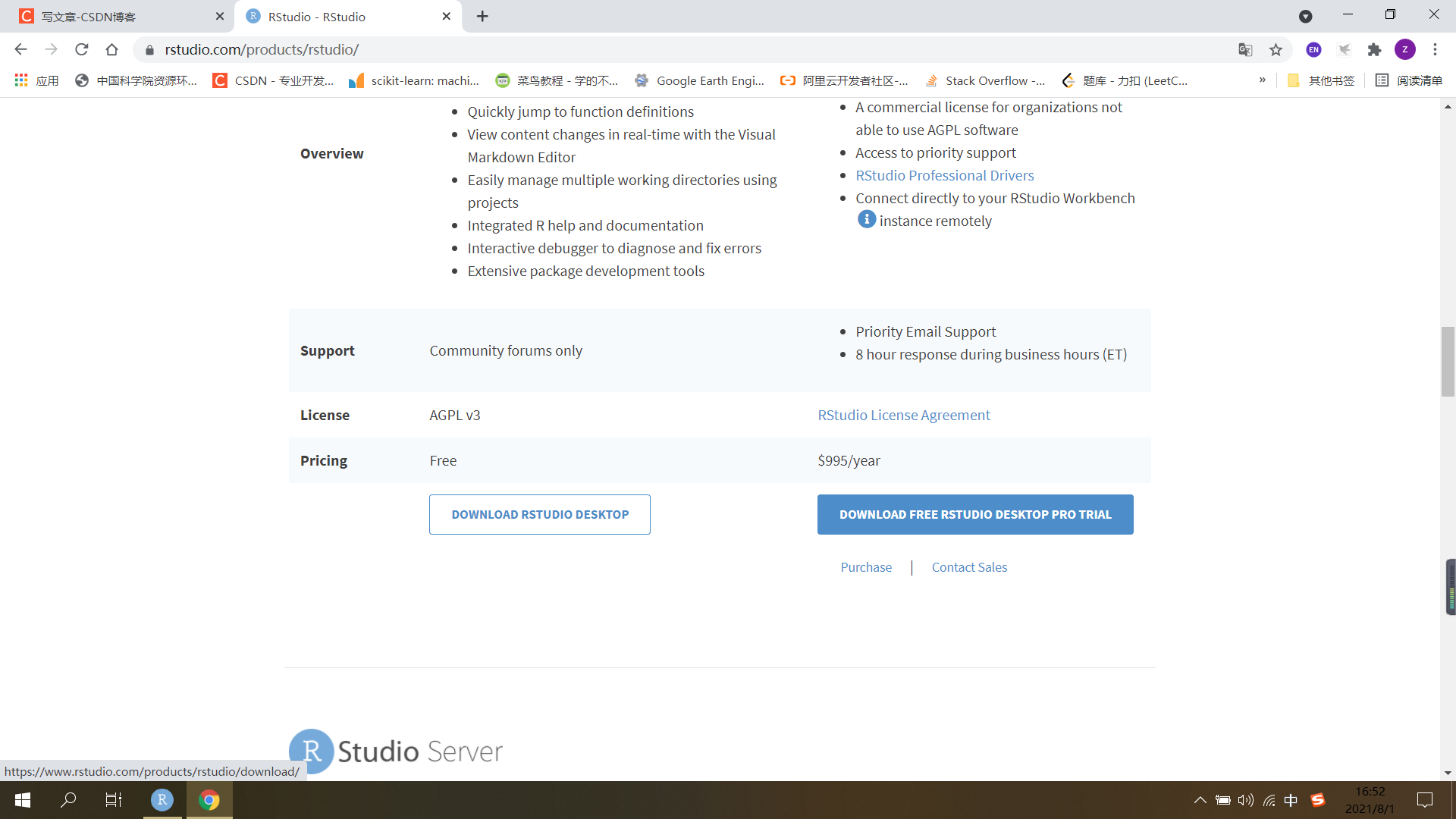This screenshot has width=1456, height=819.
Task: Open the Chrome extensions puzzle icon
Action: pyautogui.click(x=1376, y=49)
